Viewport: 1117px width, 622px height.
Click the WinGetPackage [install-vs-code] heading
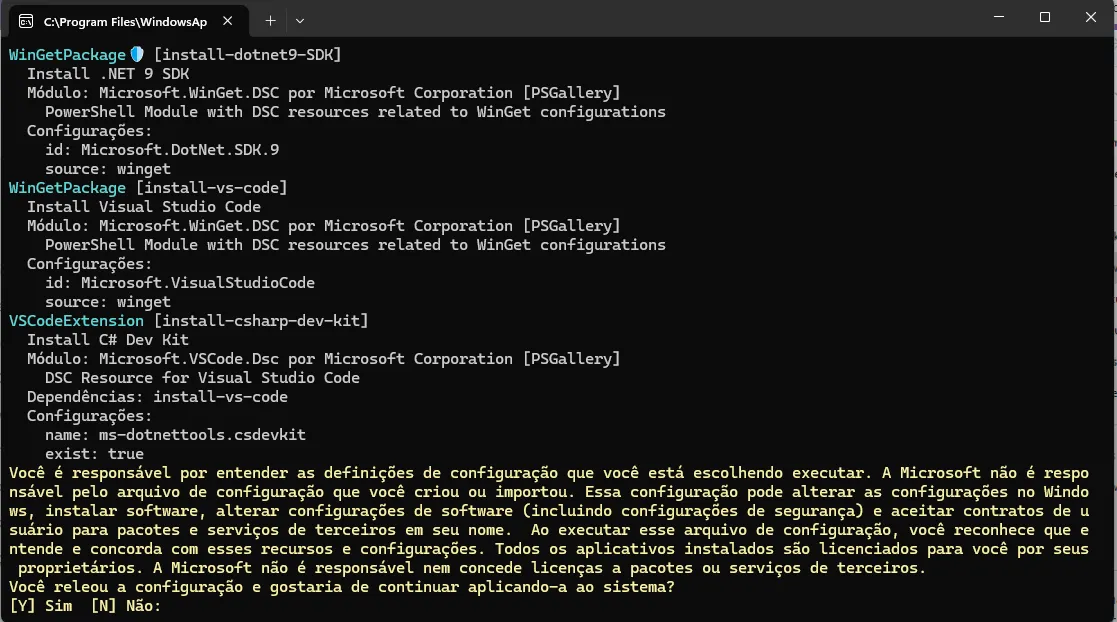(x=148, y=188)
